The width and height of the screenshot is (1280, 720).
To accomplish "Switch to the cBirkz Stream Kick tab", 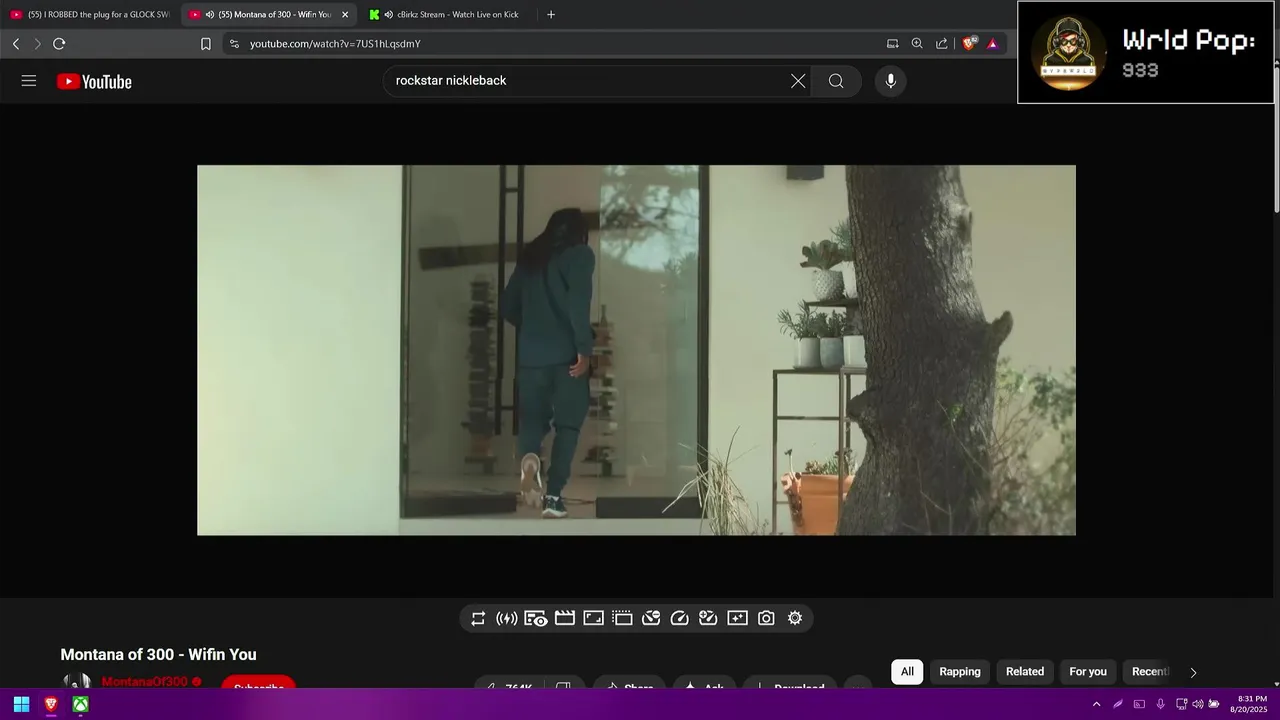I will pos(446,15).
